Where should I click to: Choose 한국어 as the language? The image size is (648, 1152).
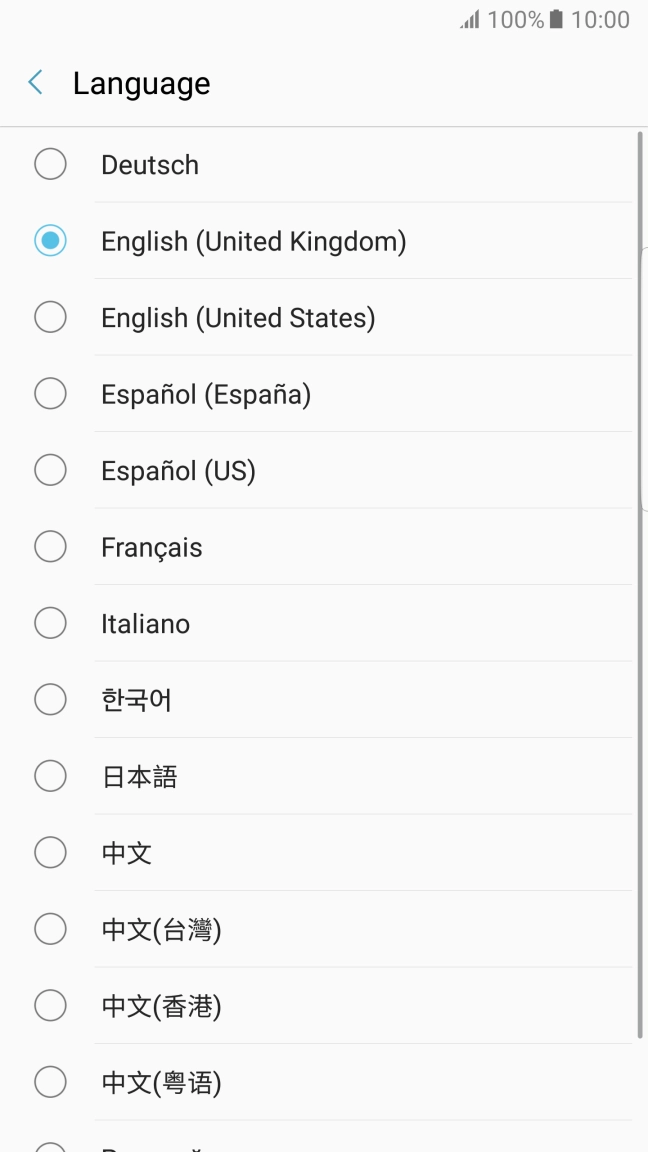pos(50,699)
